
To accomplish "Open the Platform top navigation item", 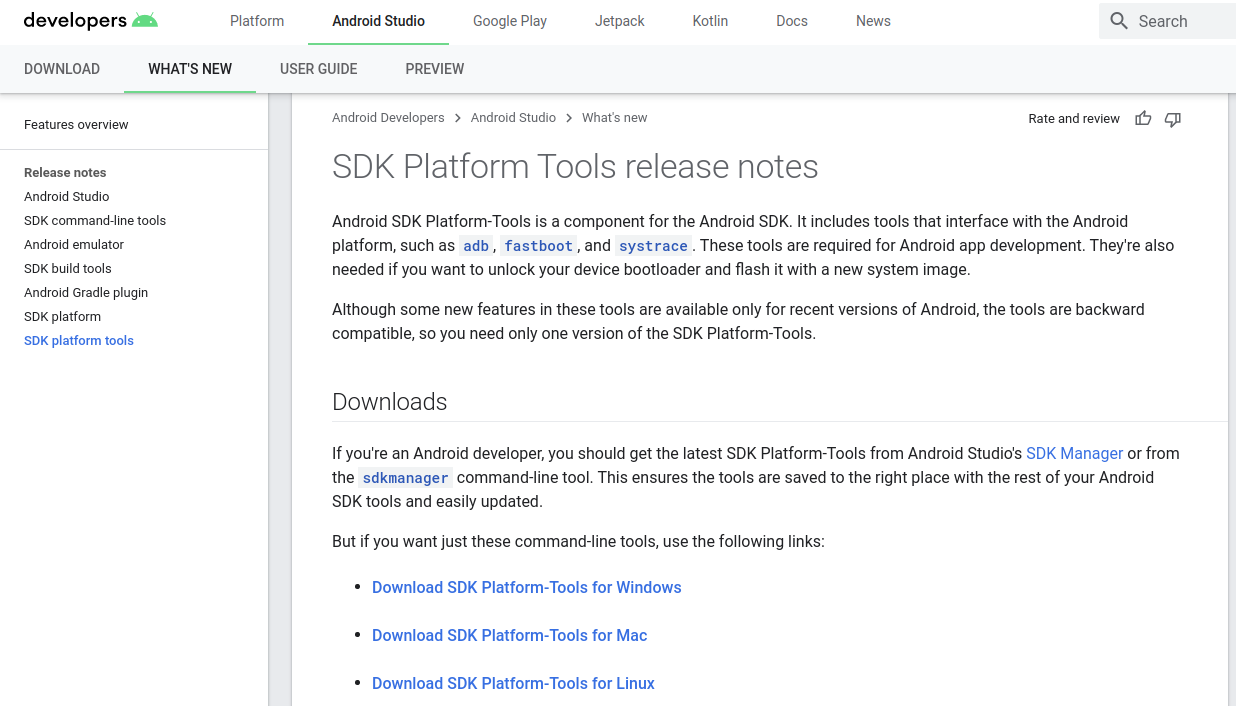I will pyautogui.click(x=257, y=21).
